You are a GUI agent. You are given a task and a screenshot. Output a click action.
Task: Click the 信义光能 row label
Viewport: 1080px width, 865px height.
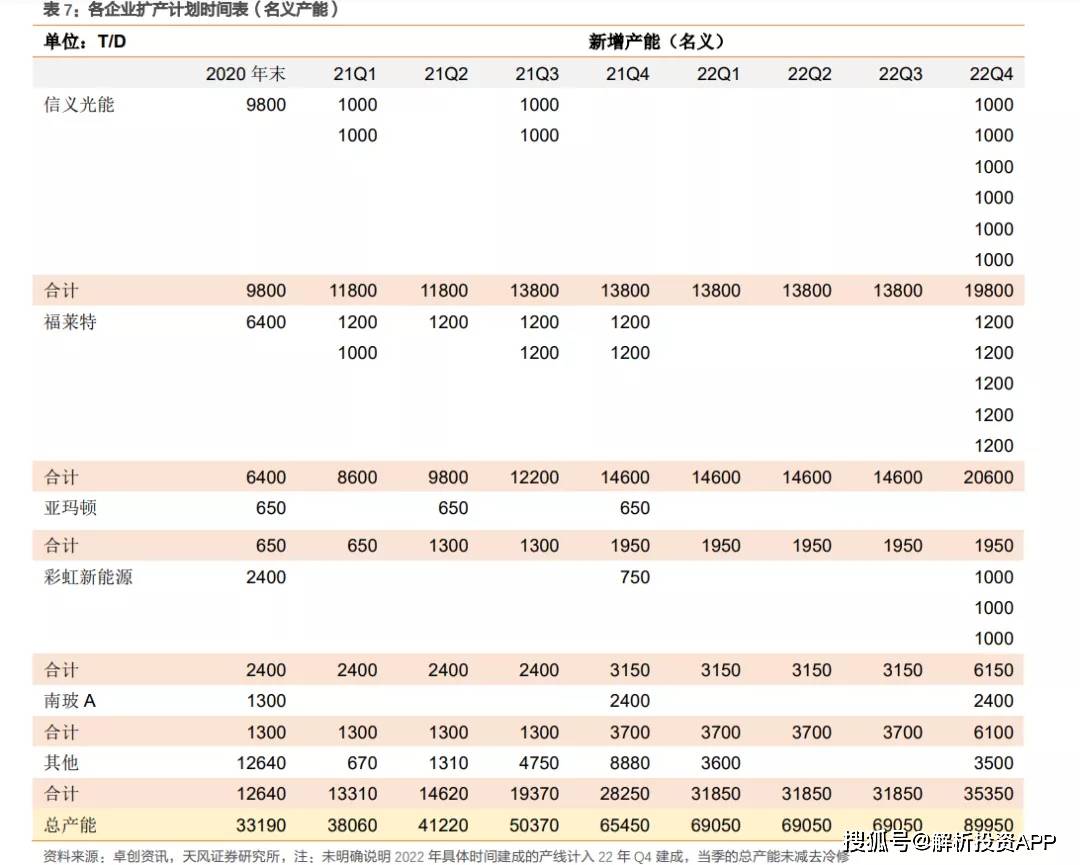(79, 105)
